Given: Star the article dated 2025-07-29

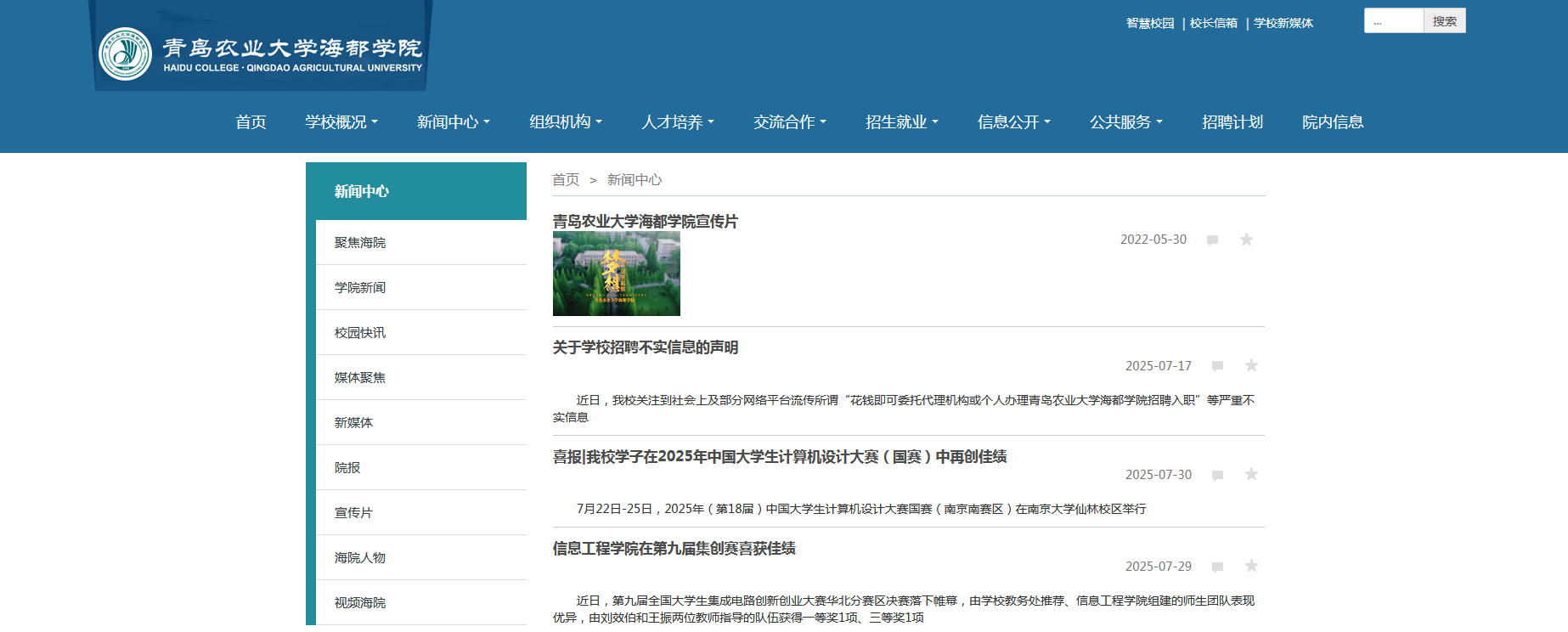Looking at the screenshot, I should coord(1251,566).
